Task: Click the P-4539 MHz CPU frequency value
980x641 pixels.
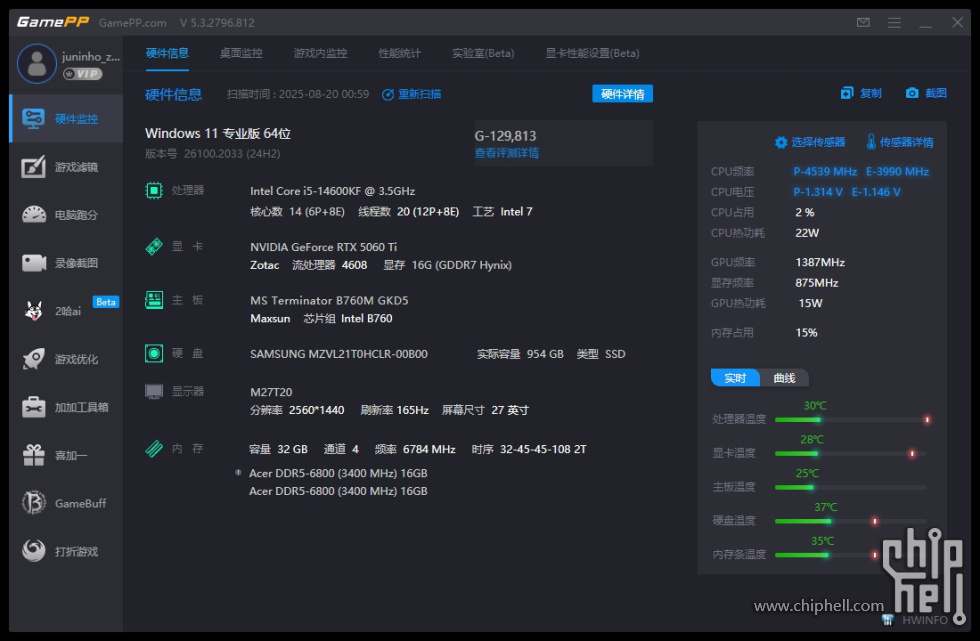Action: point(825,171)
